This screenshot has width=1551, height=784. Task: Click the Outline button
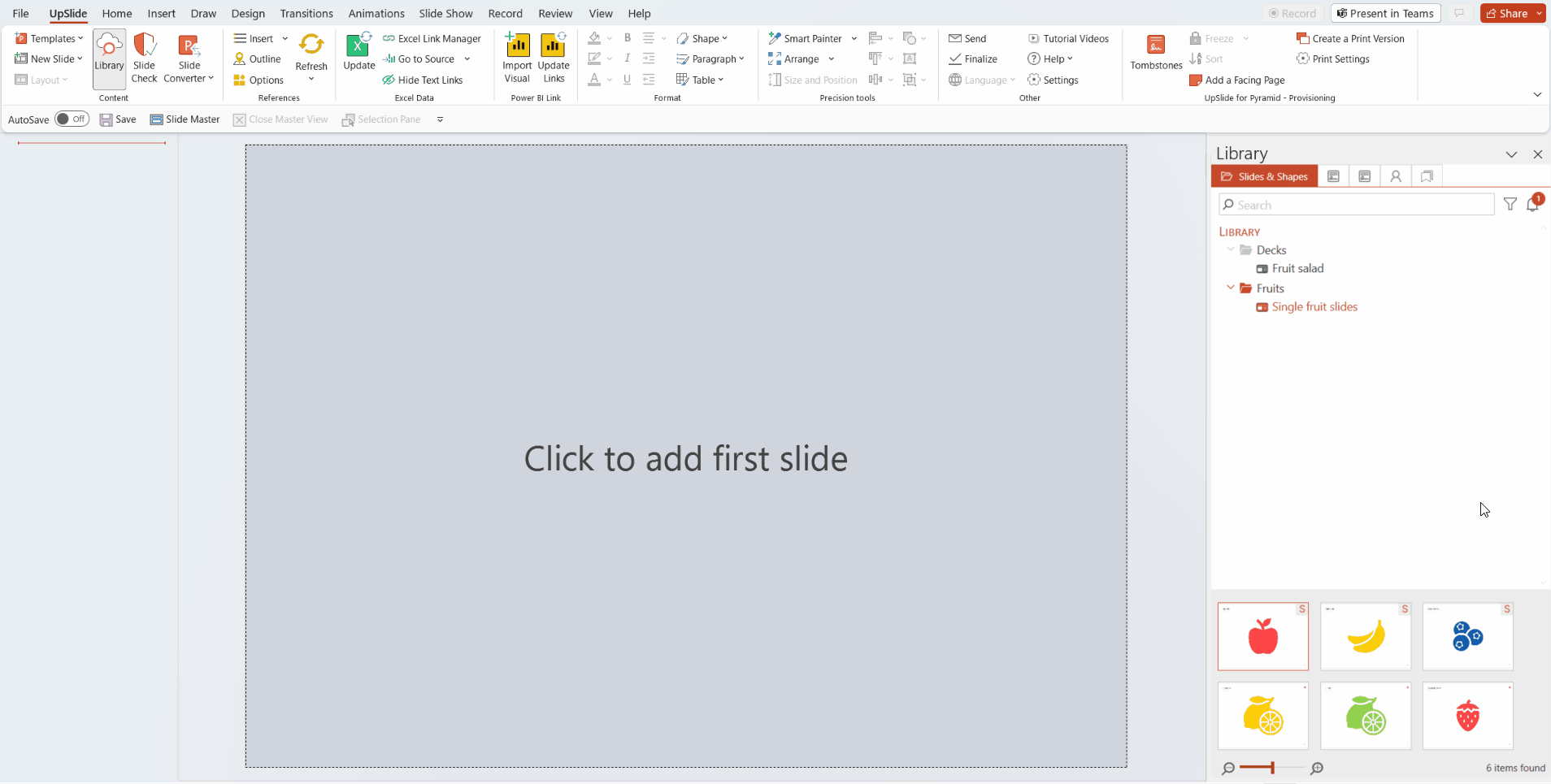(x=257, y=58)
